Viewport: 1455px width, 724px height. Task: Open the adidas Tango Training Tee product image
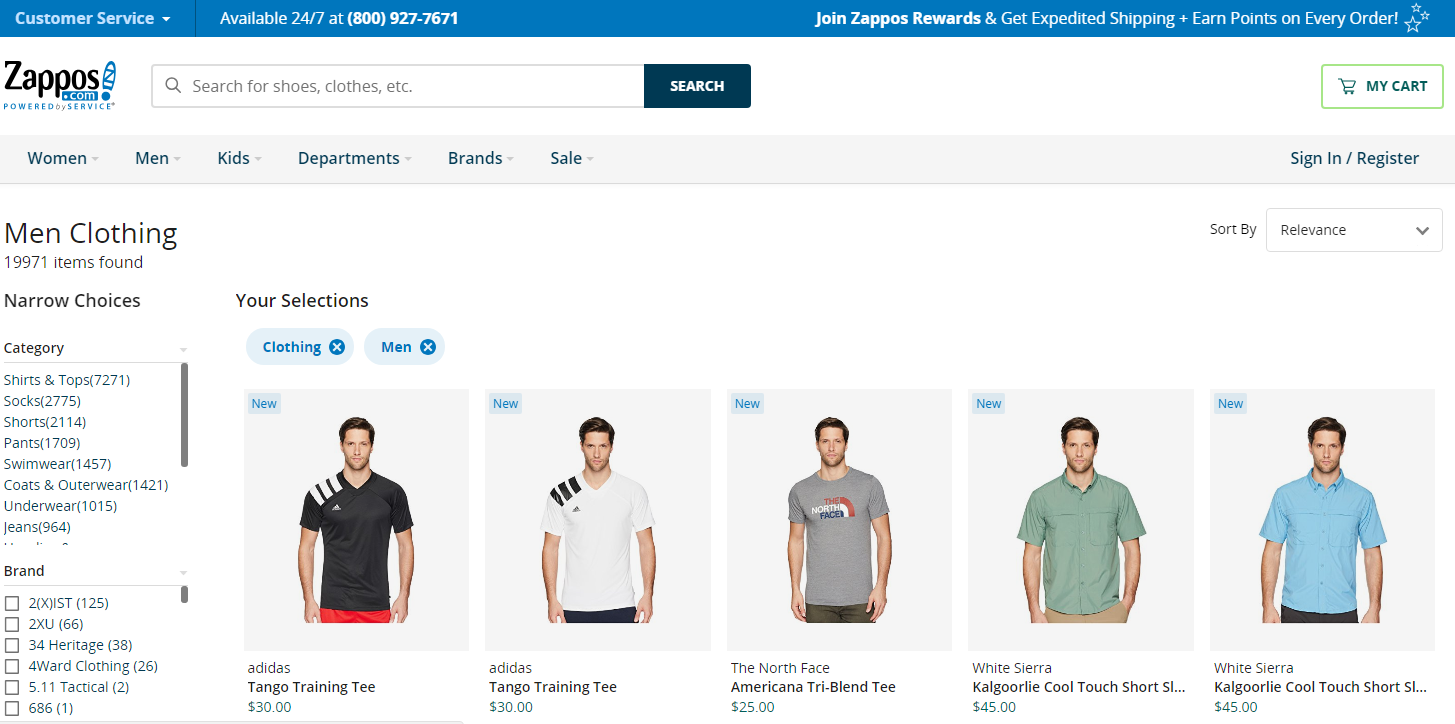[x=356, y=518]
